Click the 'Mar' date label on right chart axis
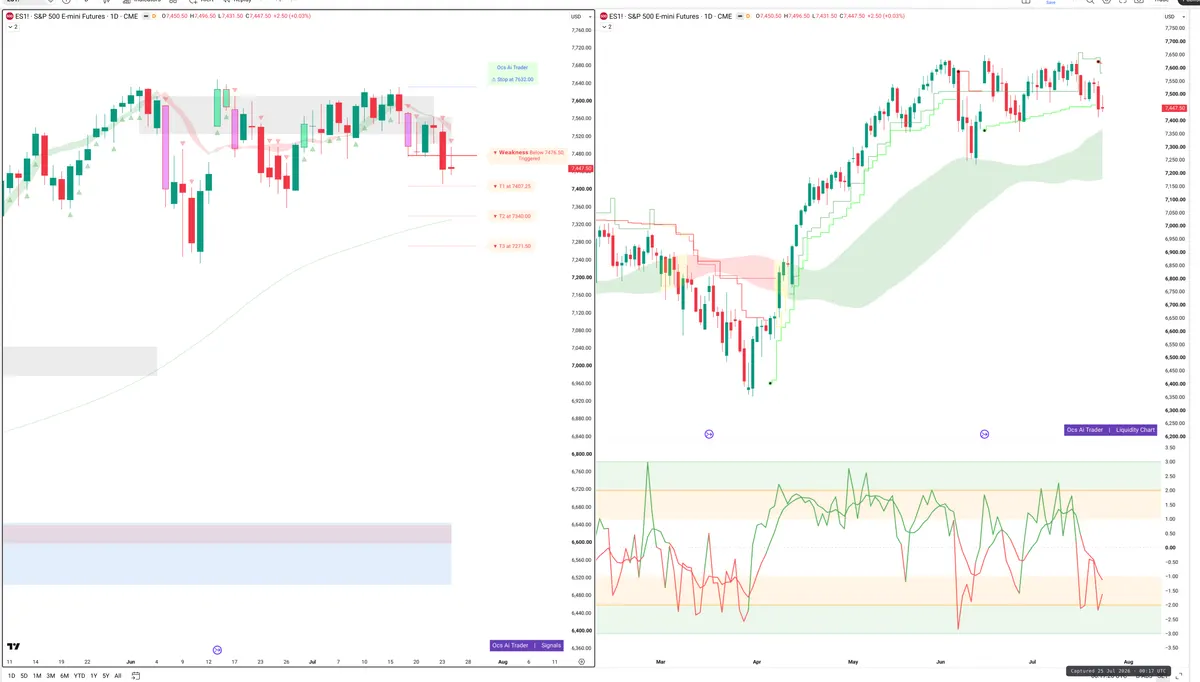The height and width of the screenshot is (682, 1200). pos(660,662)
